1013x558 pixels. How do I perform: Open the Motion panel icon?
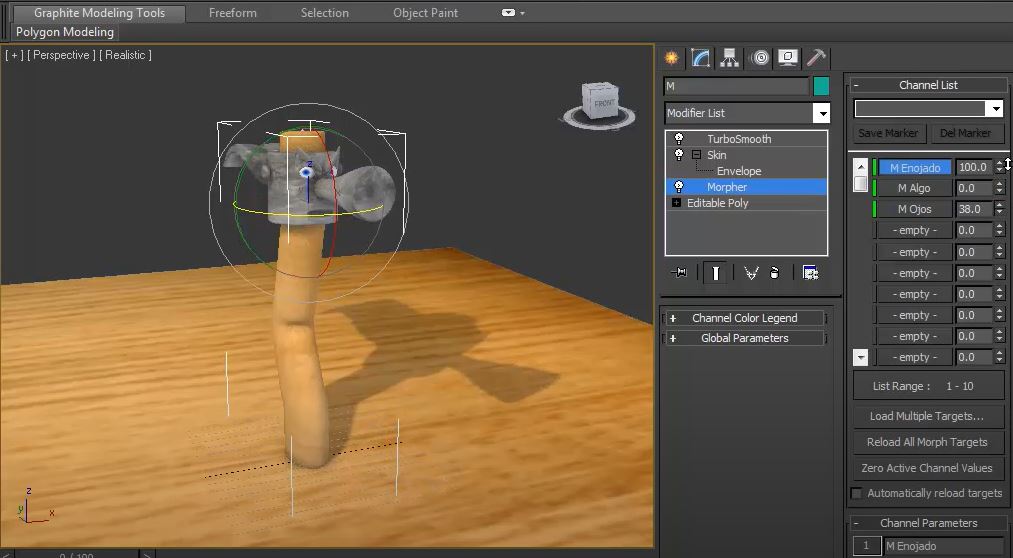point(760,58)
